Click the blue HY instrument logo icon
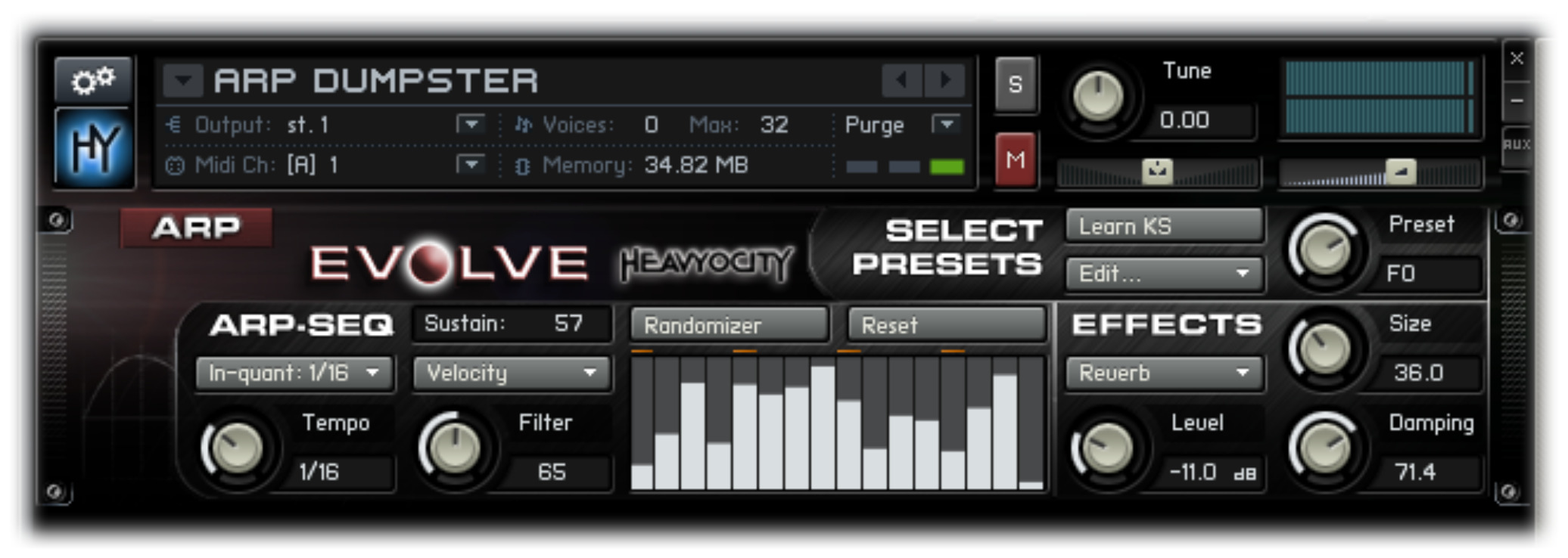Screen dimensions: 1568x558 (x=94, y=147)
